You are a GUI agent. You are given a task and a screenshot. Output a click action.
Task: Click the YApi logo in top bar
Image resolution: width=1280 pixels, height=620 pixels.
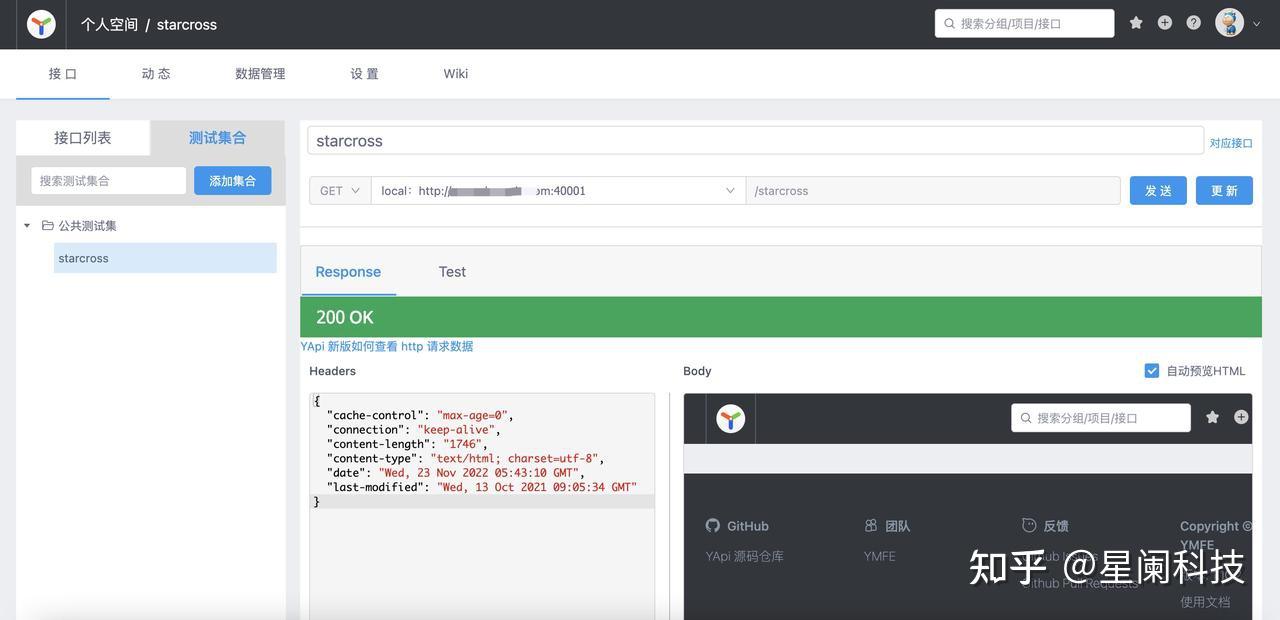point(41,24)
